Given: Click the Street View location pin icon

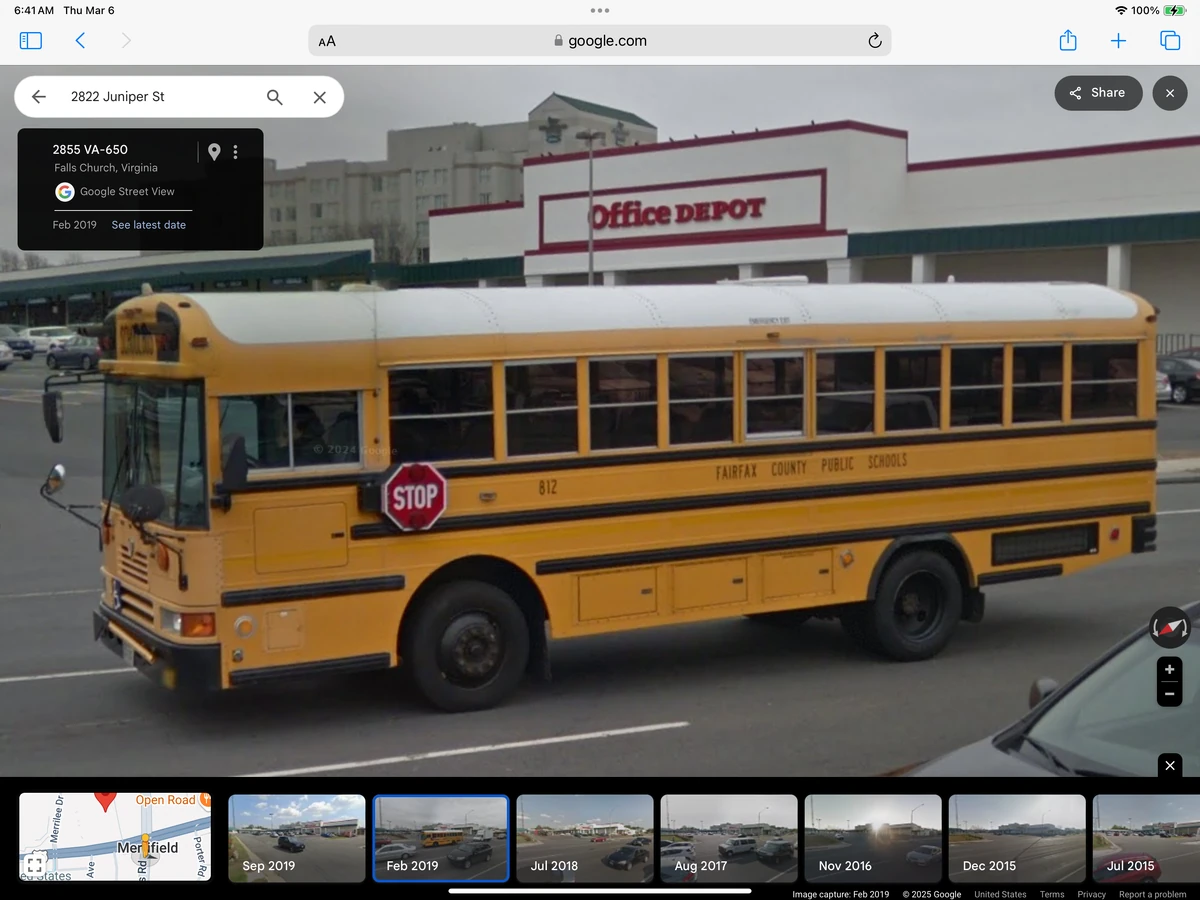Looking at the screenshot, I should pyautogui.click(x=214, y=151).
